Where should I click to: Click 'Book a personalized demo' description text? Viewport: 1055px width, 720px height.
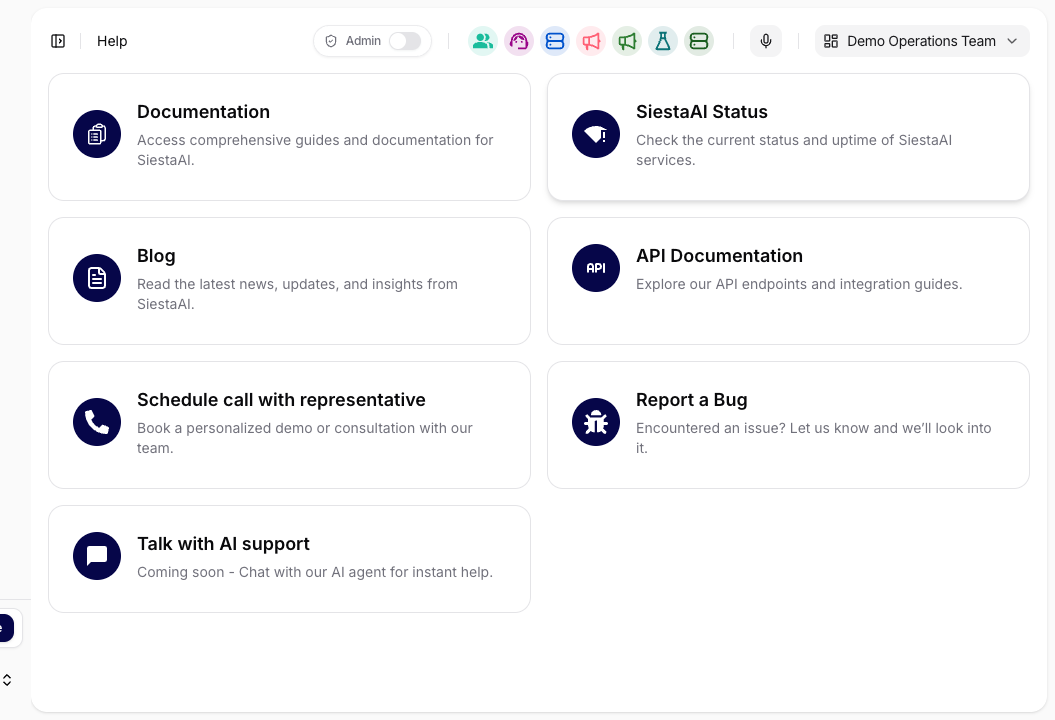(305, 438)
